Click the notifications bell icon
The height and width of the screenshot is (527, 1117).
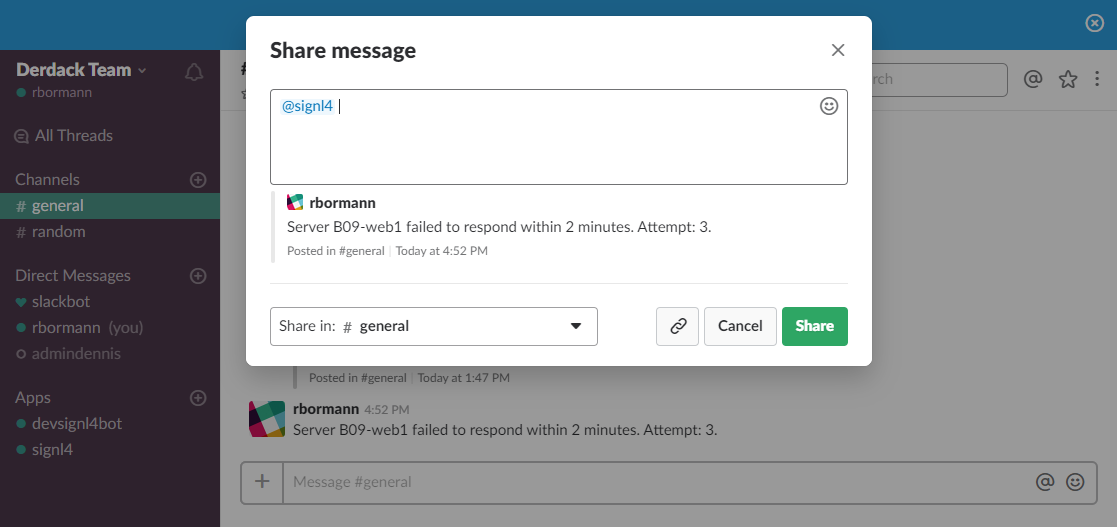tap(194, 72)
